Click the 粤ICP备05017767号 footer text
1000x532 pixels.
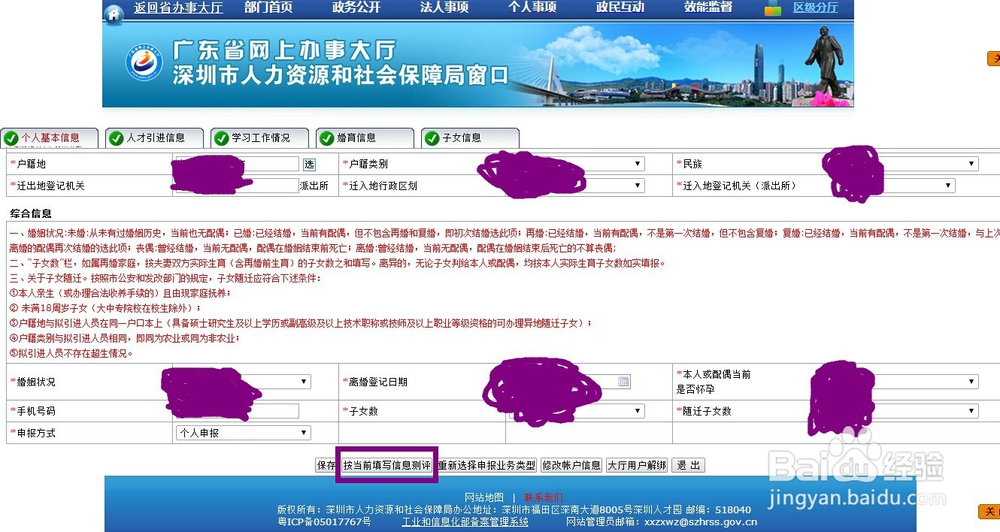(x=324, y=522)
